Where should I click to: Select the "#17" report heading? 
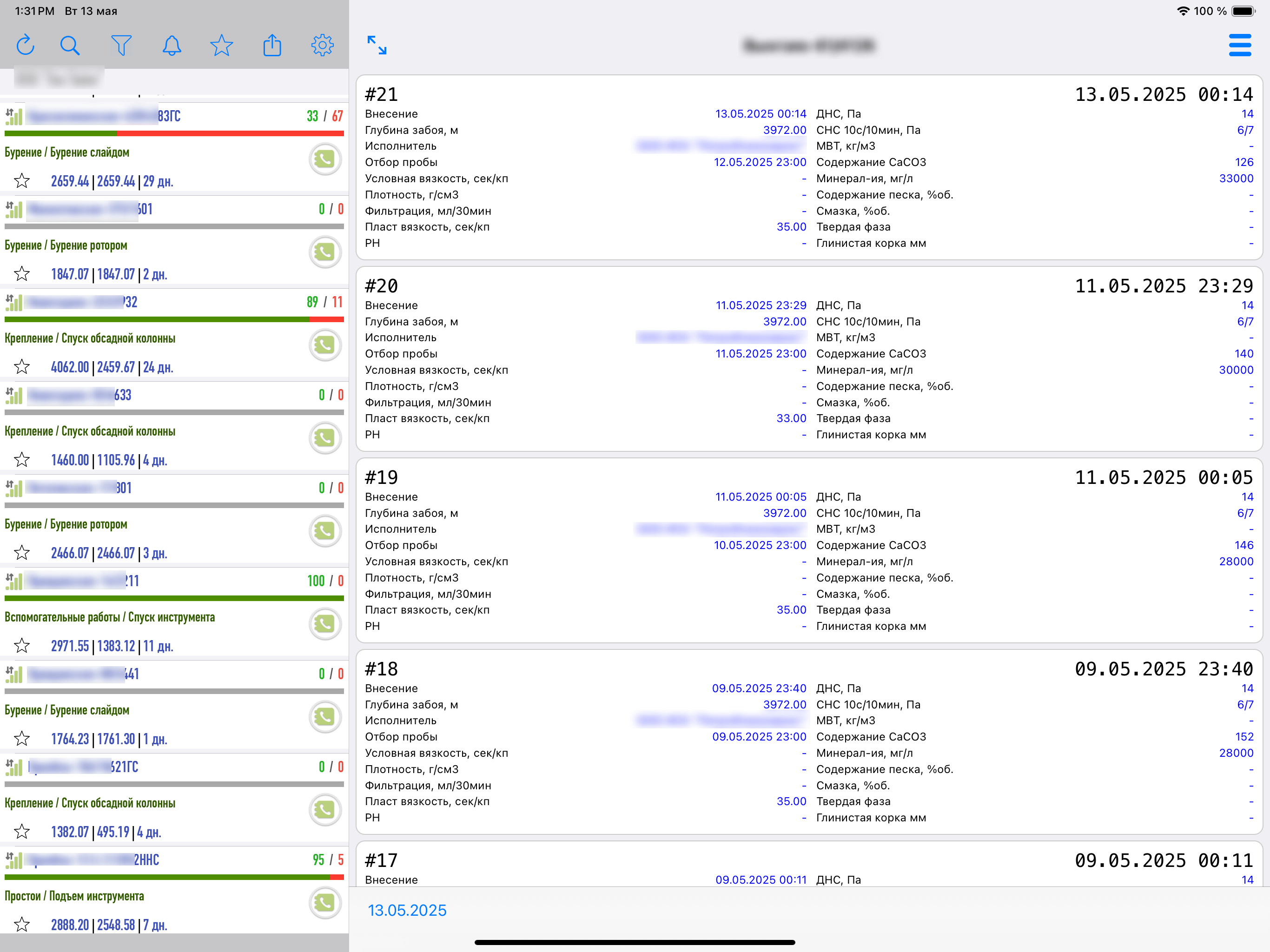(x=381, y=860)
